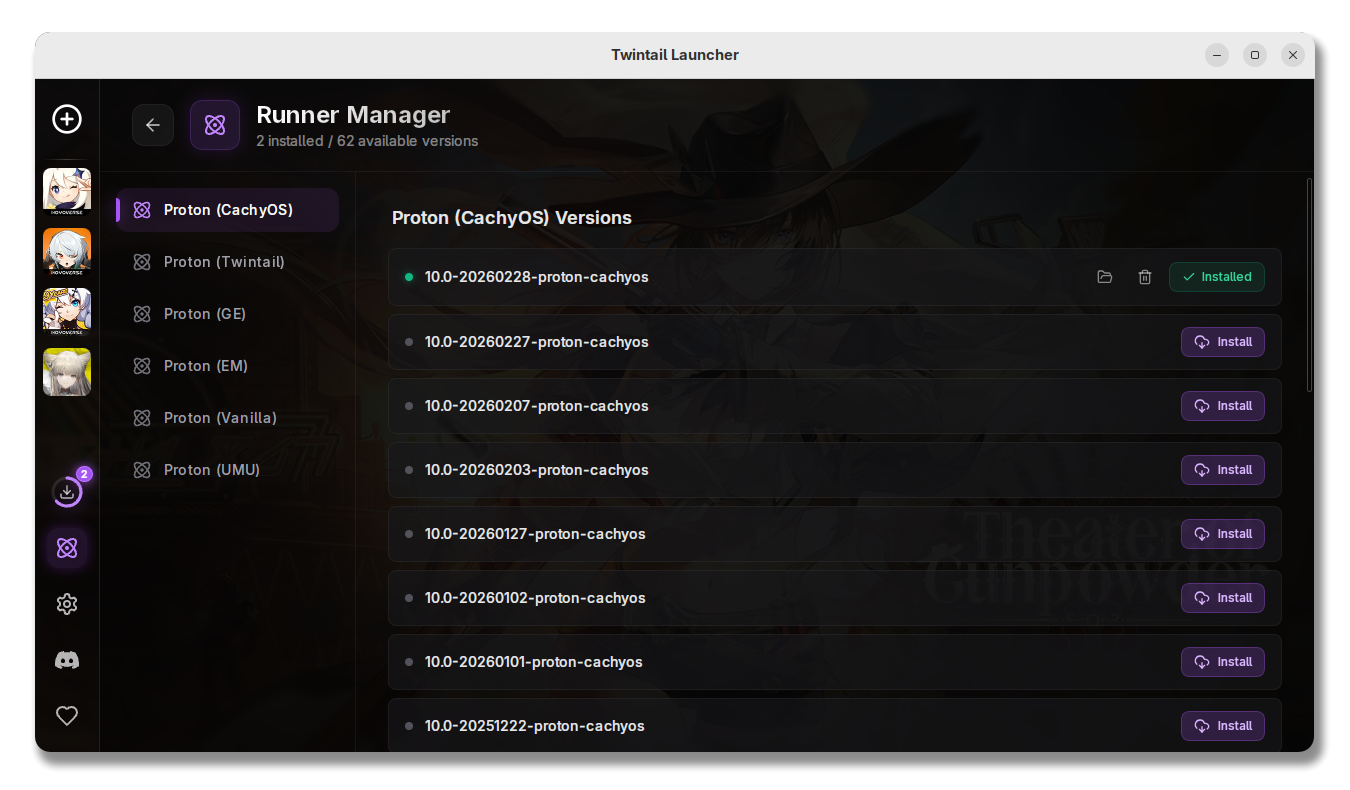Open the Discord icon link
1350x790 pixels.
point(67,660)
